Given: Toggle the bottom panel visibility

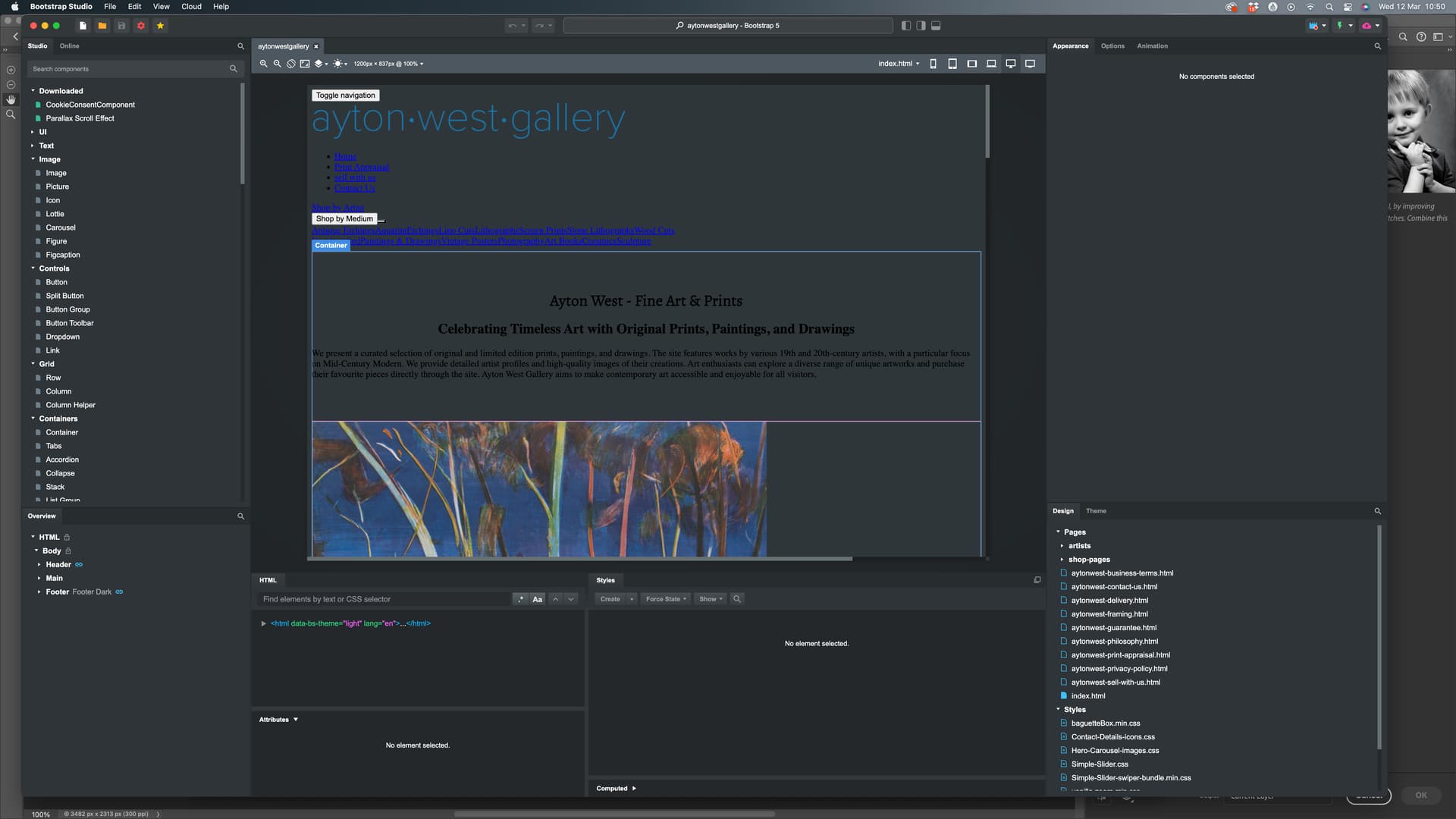Looking at the screenshot, I should tap(936, 26).
